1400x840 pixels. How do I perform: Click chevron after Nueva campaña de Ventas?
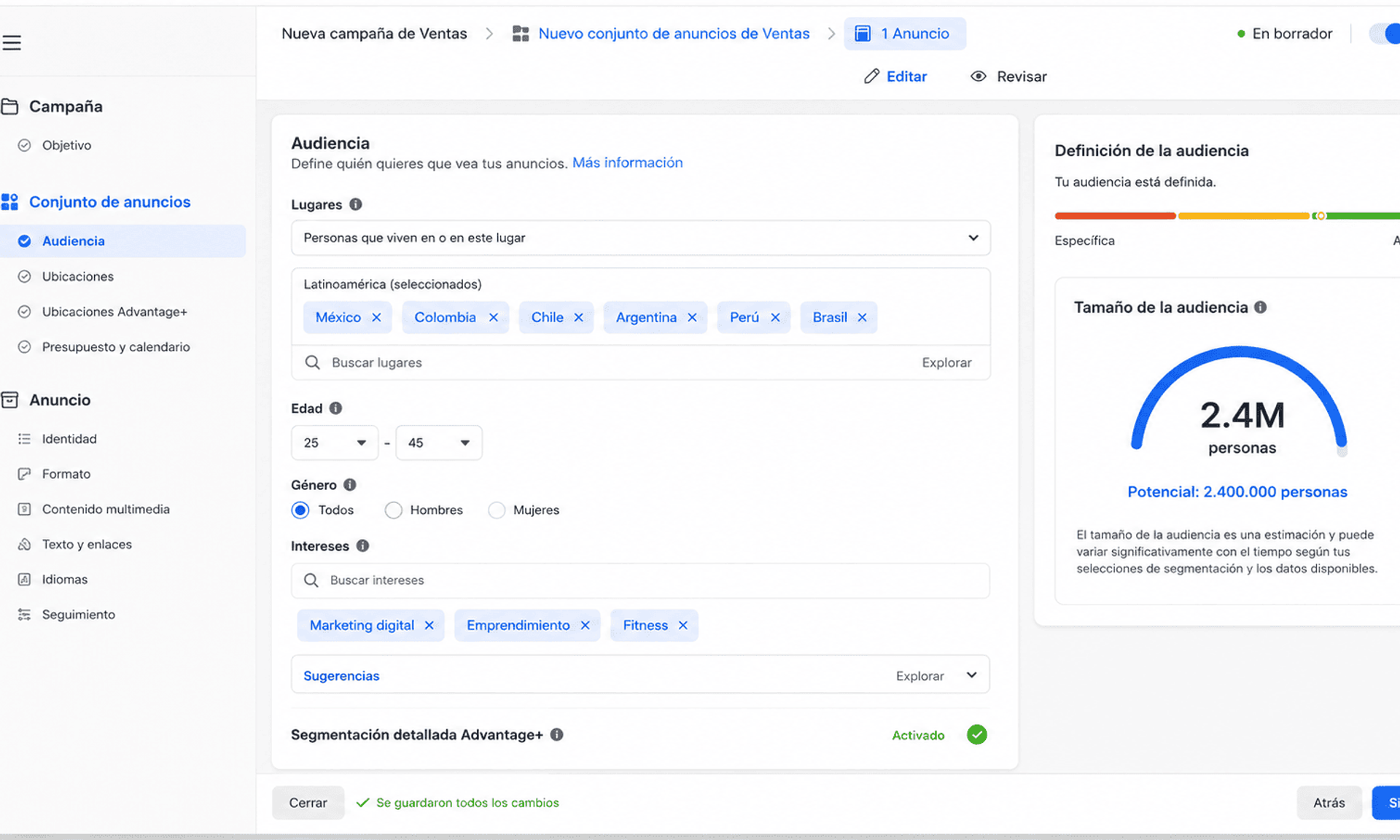click(489, 34)
